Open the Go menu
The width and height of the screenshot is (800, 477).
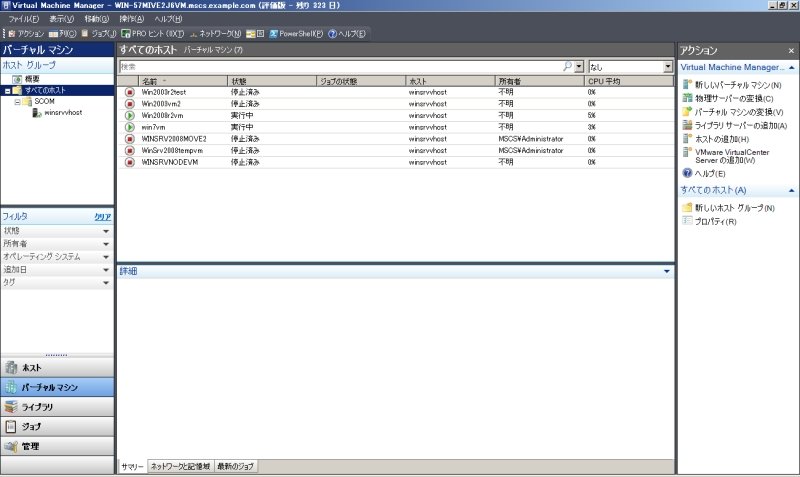point(96,19)
